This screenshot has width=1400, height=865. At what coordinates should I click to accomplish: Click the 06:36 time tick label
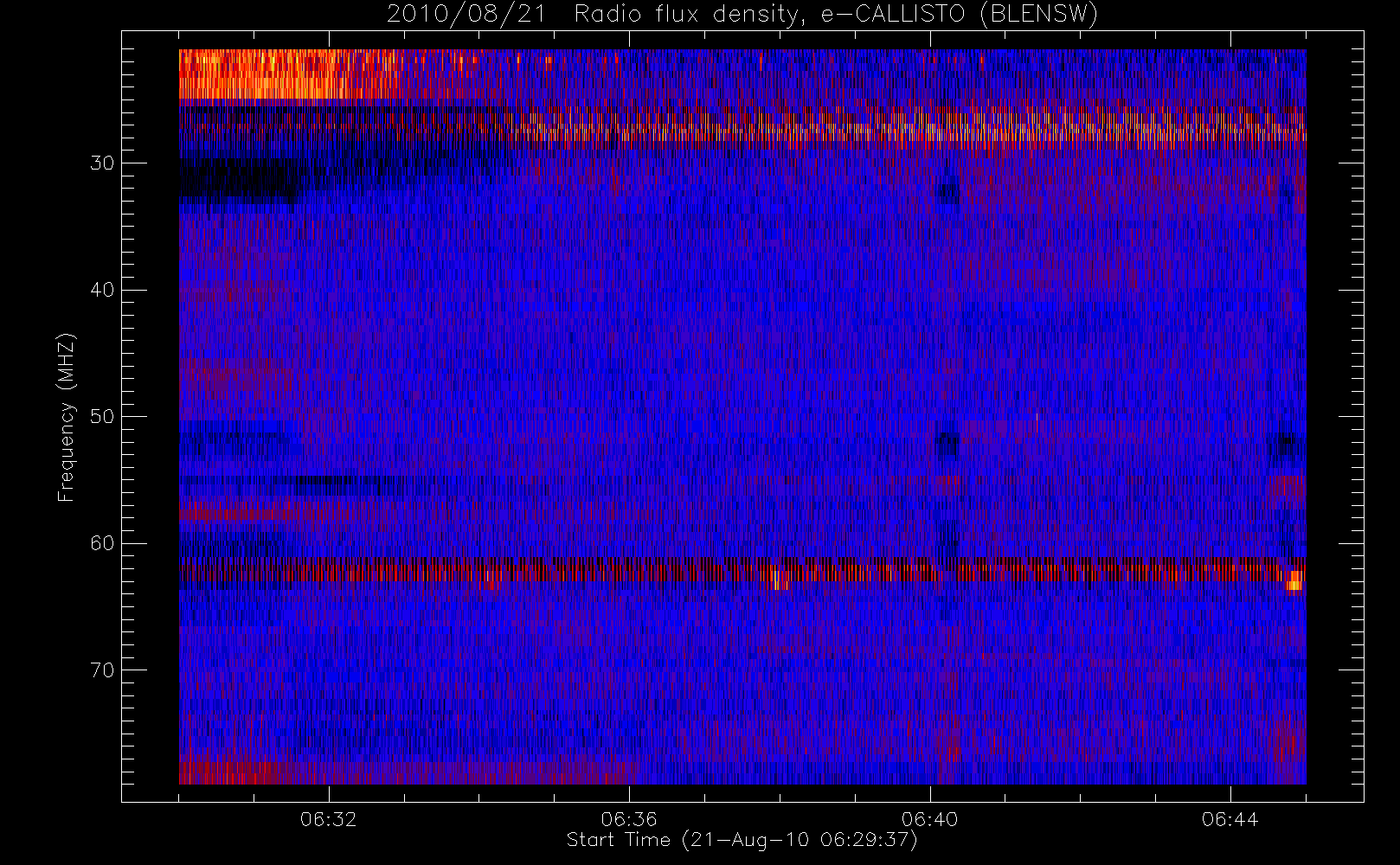[629, 819]
